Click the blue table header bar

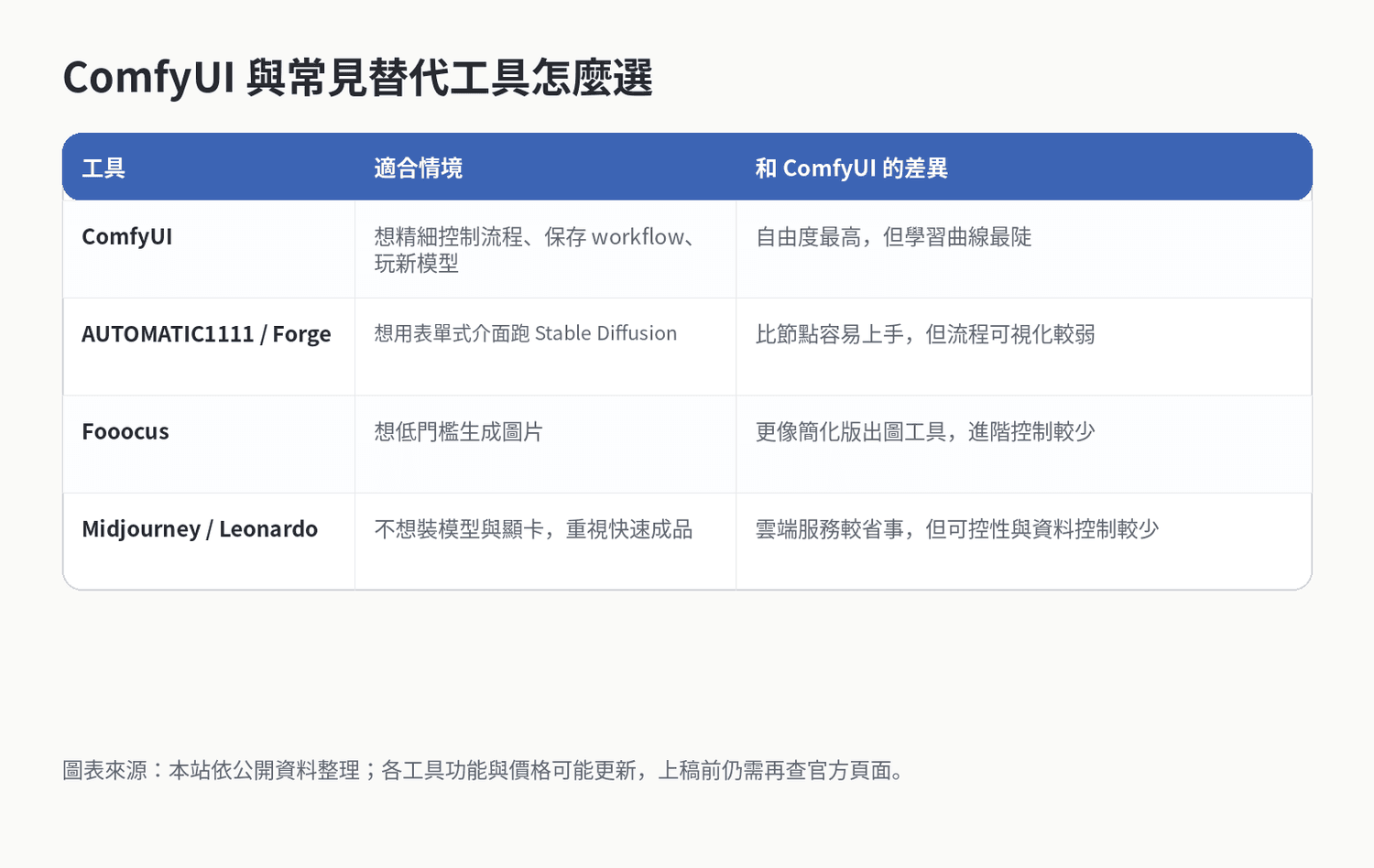687,168
